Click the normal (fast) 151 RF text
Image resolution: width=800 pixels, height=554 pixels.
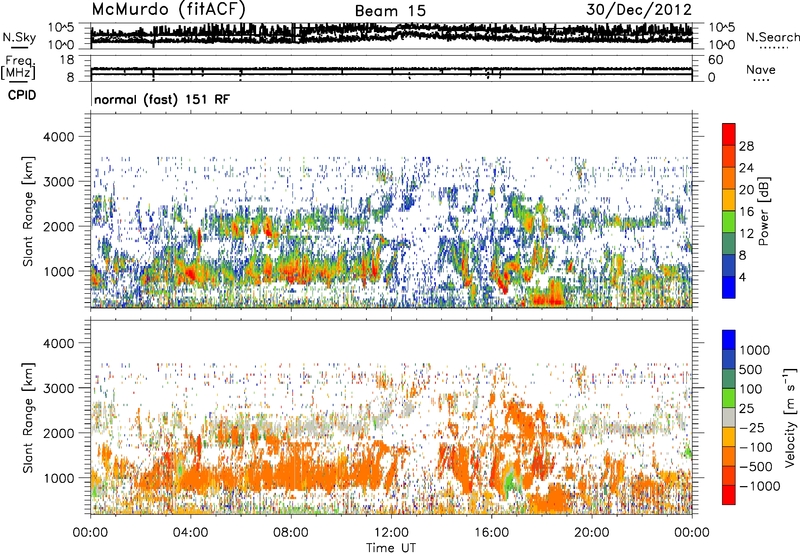pyautogui.click(x=162, y=99)
